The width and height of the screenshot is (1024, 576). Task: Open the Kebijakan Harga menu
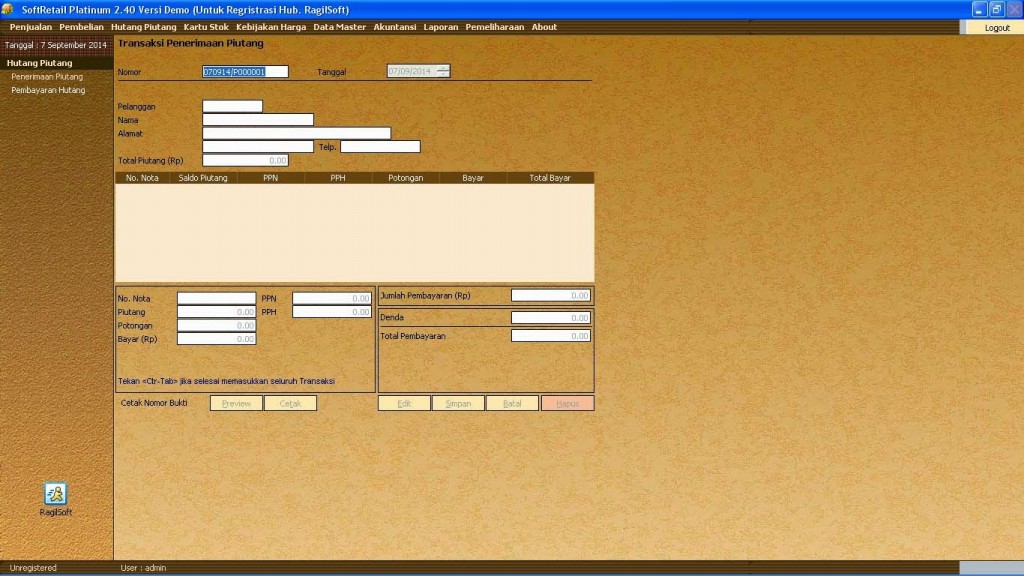[270, 27]
